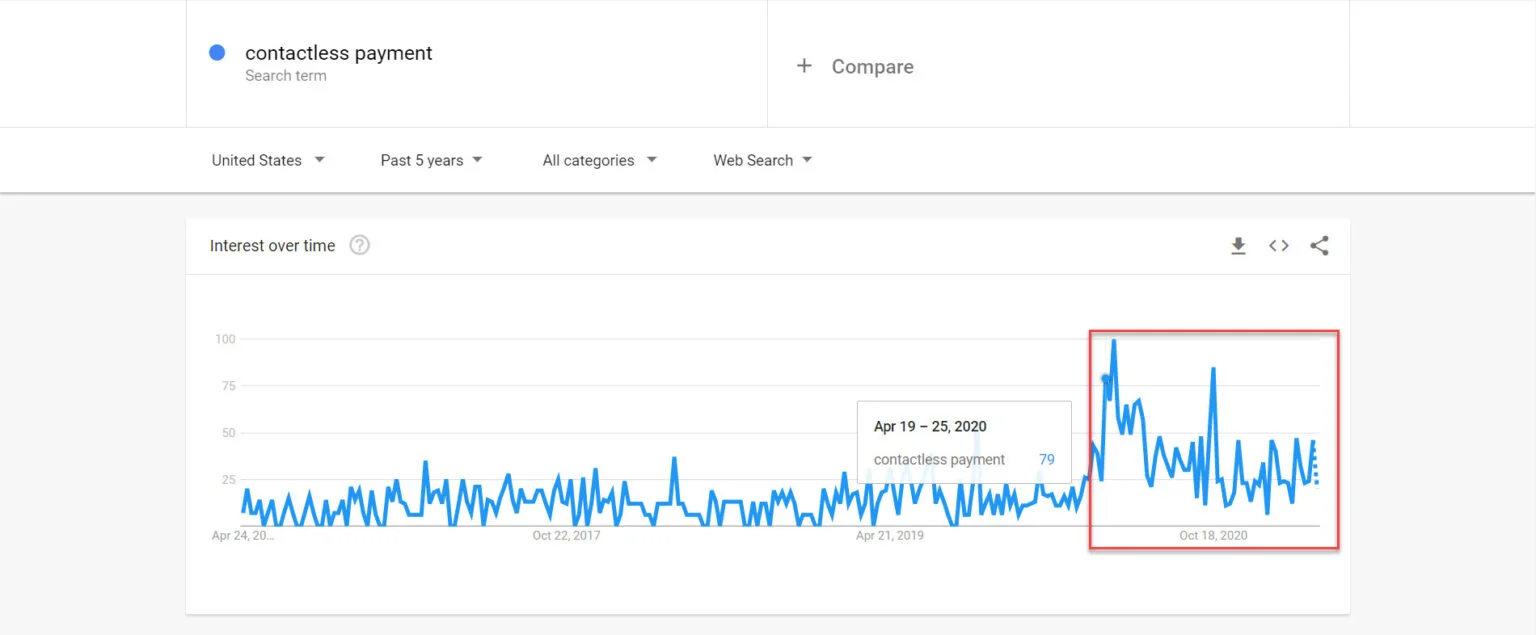Download the trend data as CSV
This screenshot has width=1536, height=635.
1238,245
